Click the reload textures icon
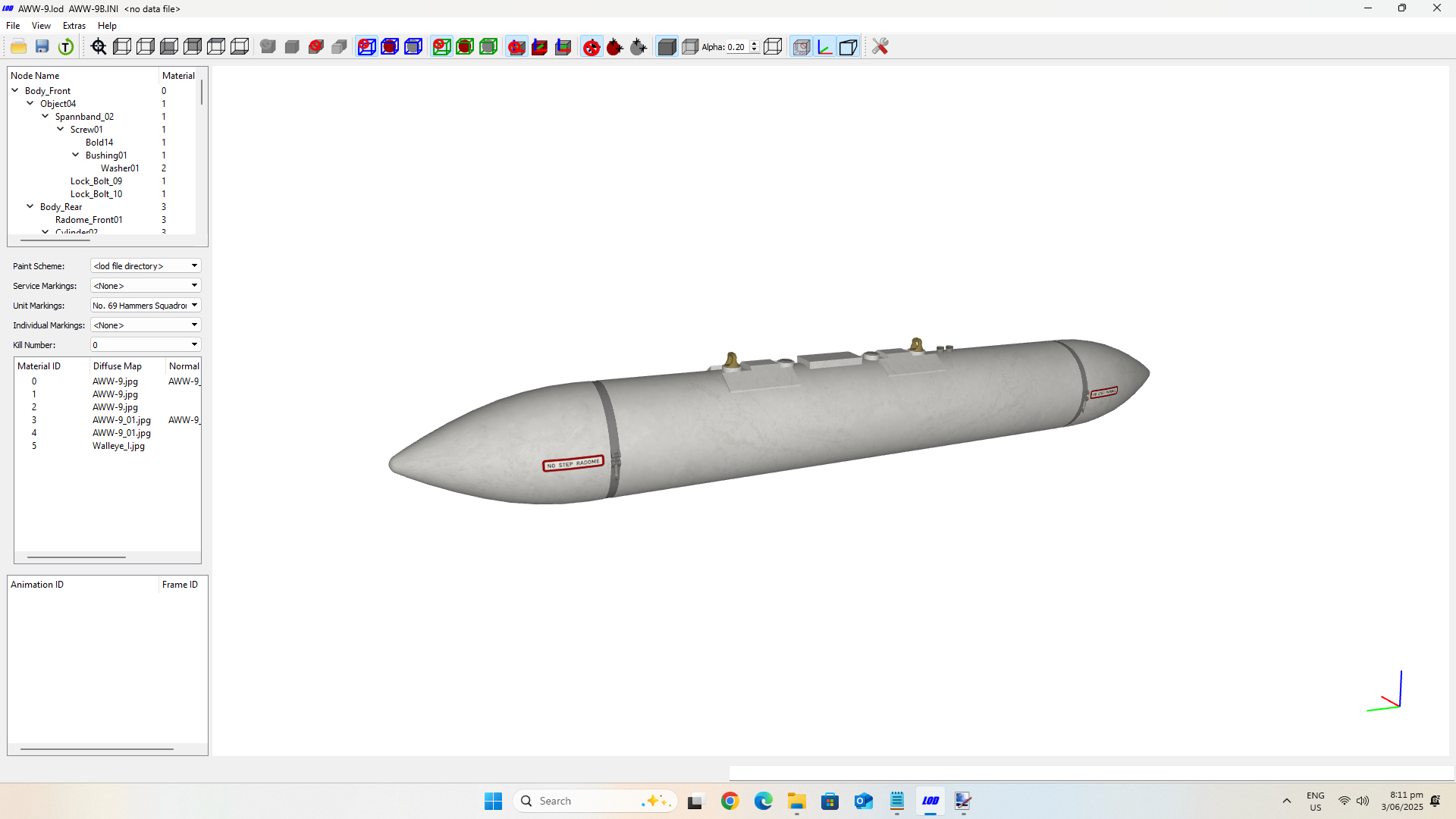The height and width of the screenshot is (819, 1456). (66, 47)
